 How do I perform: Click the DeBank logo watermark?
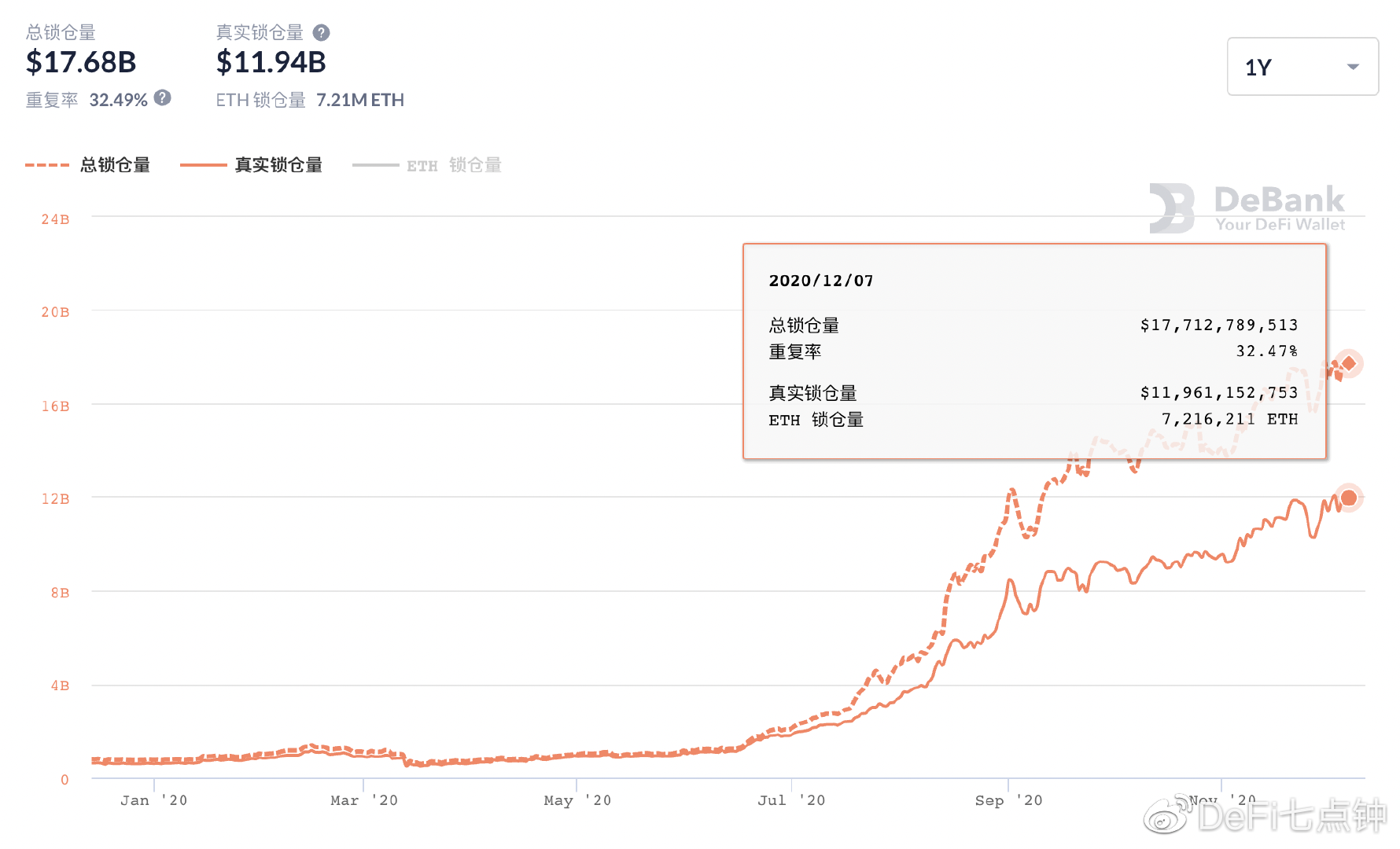click(1247, 208)
